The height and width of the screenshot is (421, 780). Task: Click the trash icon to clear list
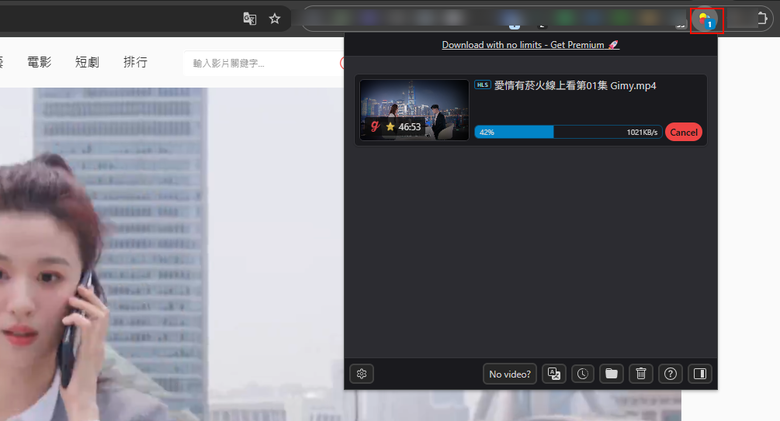tap(641, 374)
